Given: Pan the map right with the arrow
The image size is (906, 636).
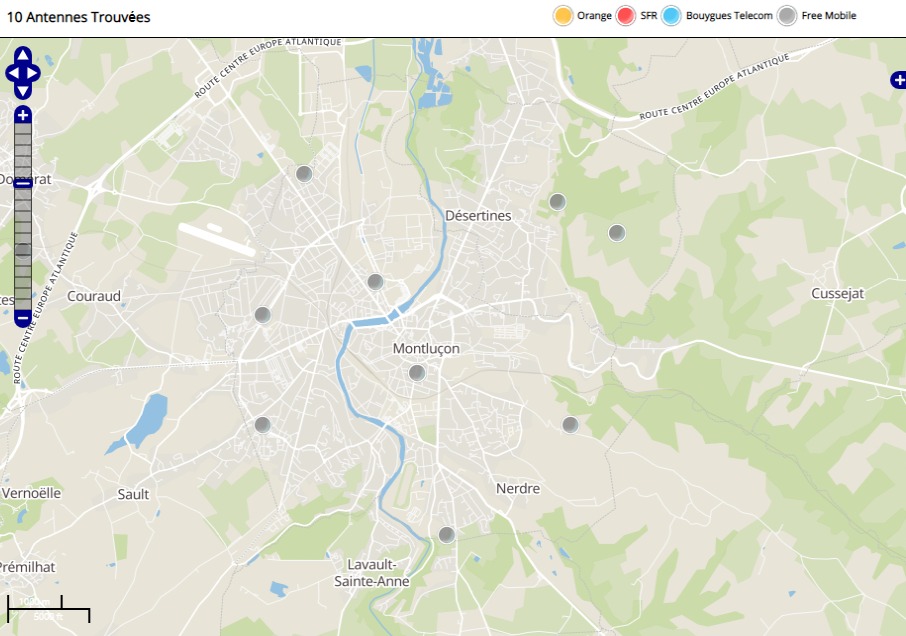Looking at the screenshot, I should [x=33, y=73].
